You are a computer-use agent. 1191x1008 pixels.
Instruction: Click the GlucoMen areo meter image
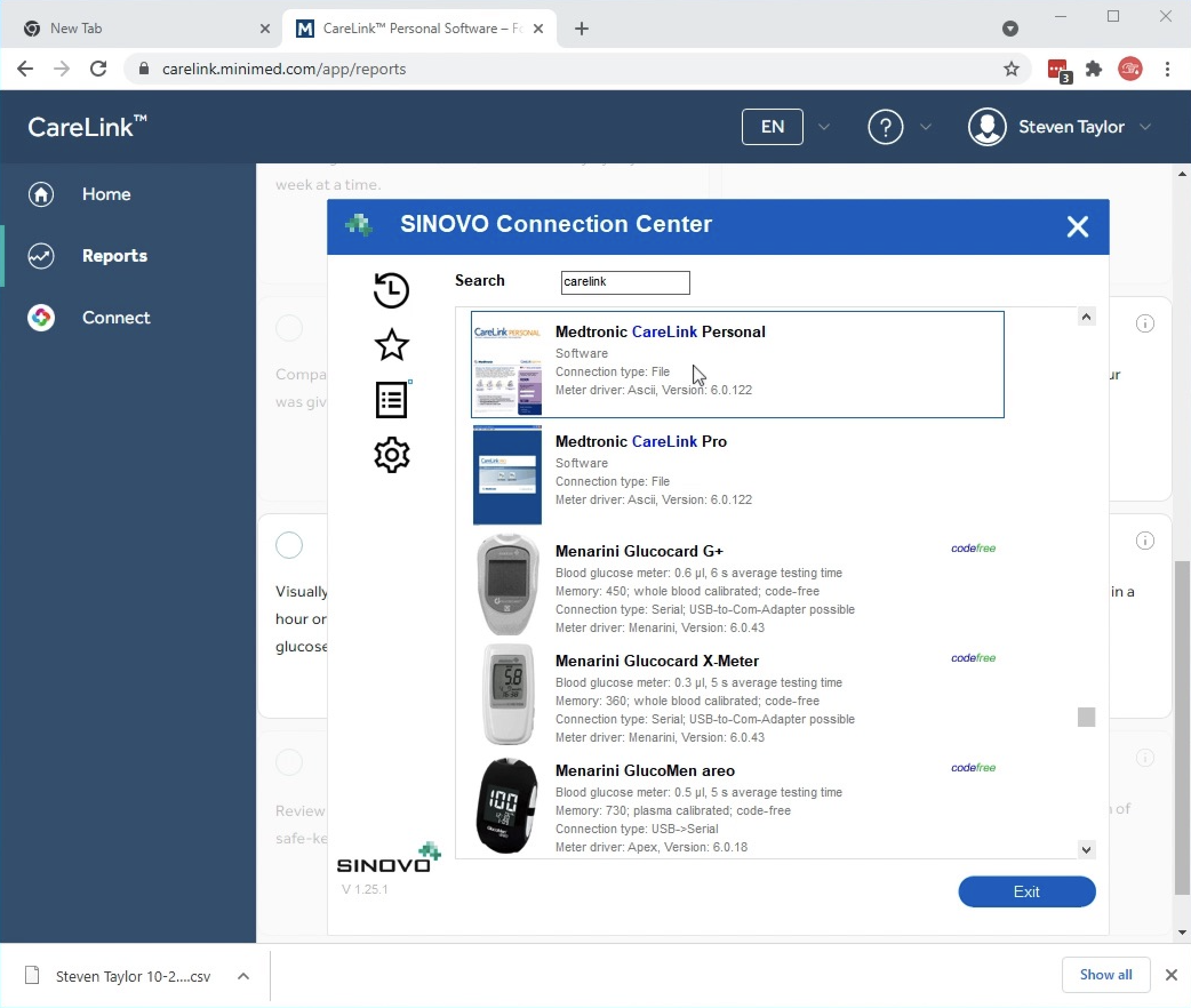507,806
